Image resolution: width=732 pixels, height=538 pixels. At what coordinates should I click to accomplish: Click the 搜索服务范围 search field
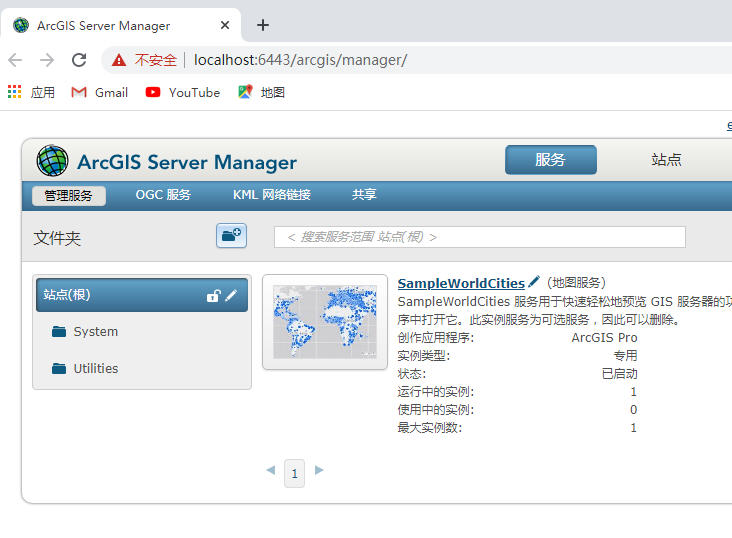(480, 237)
